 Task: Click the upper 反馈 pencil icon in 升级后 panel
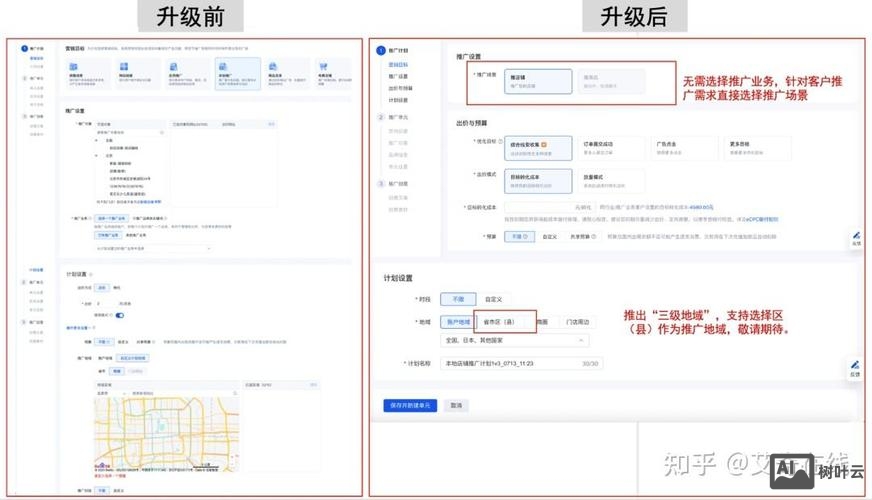click(856, 235)
